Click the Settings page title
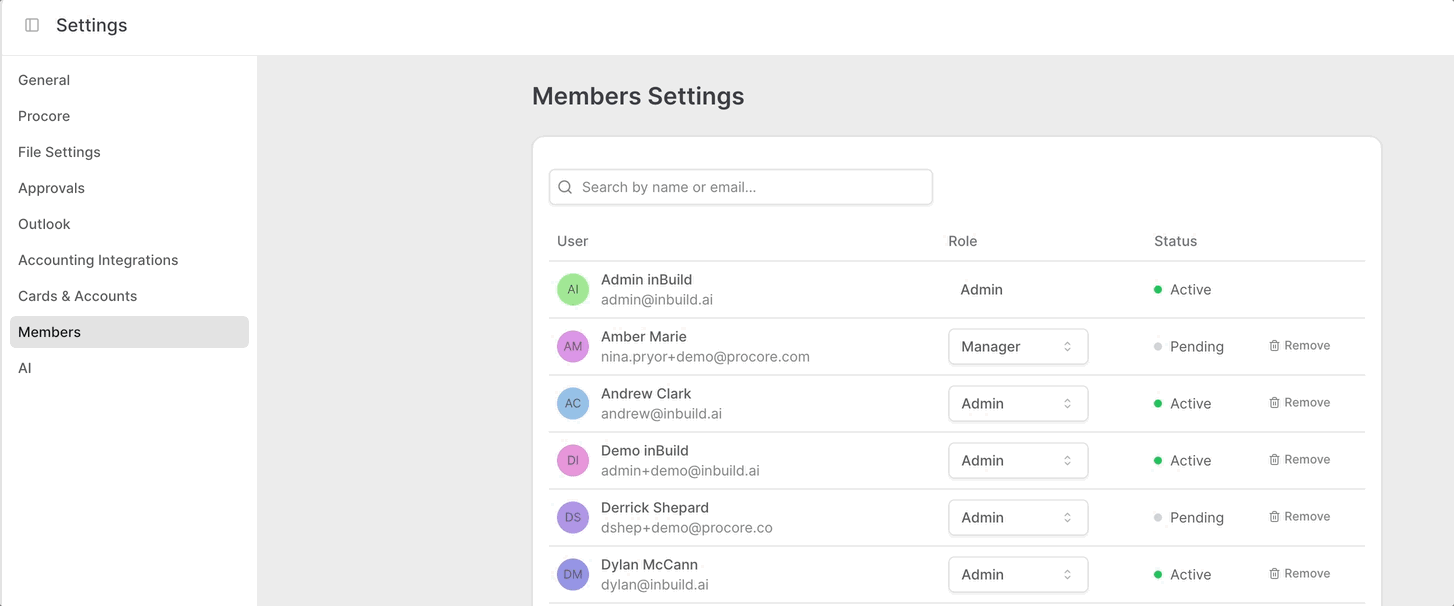Screen dimensions: 1454x606 [x=92, y=25]
